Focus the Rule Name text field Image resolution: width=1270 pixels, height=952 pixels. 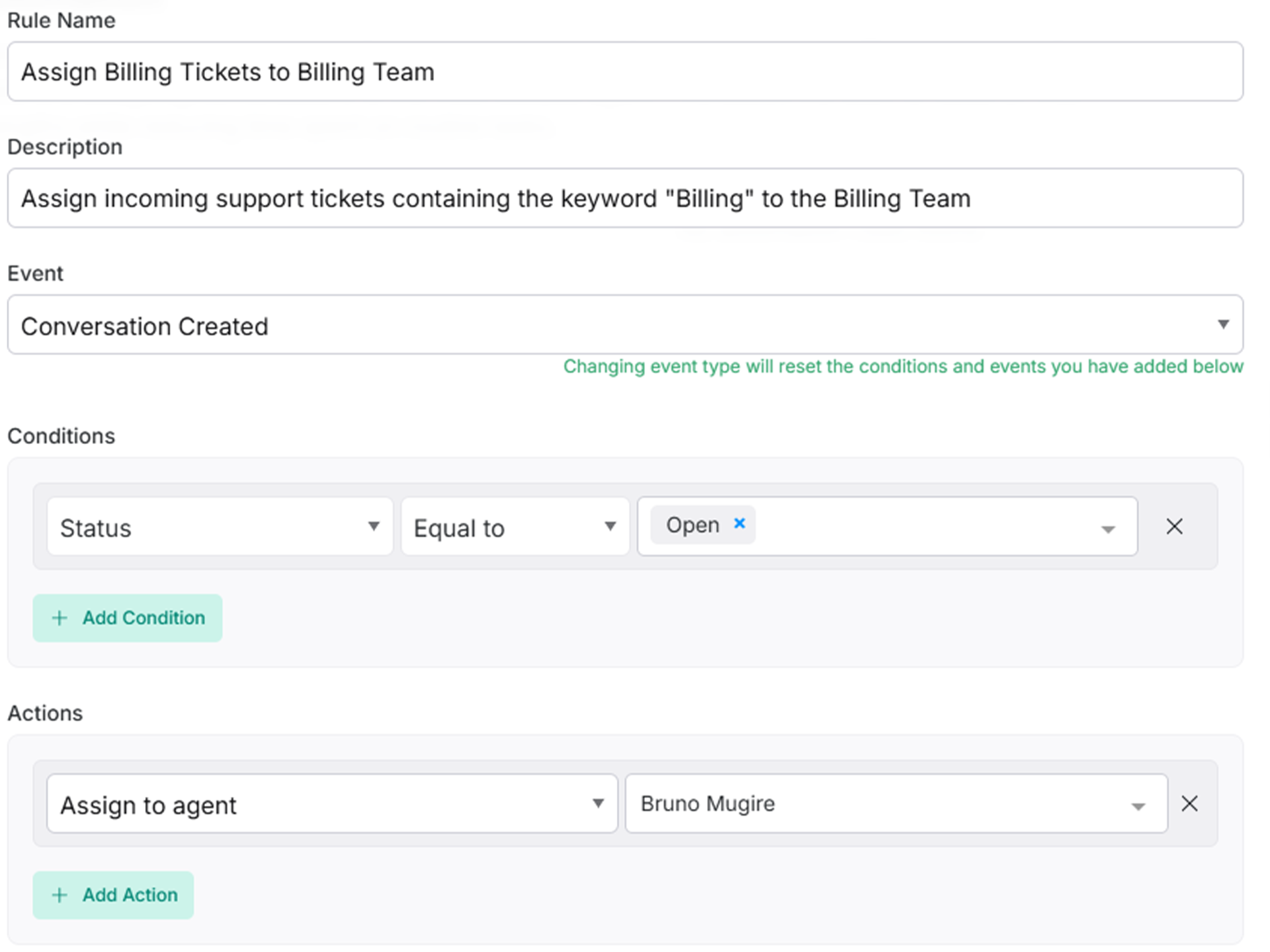pyautogui.click(x=625, y=72)
